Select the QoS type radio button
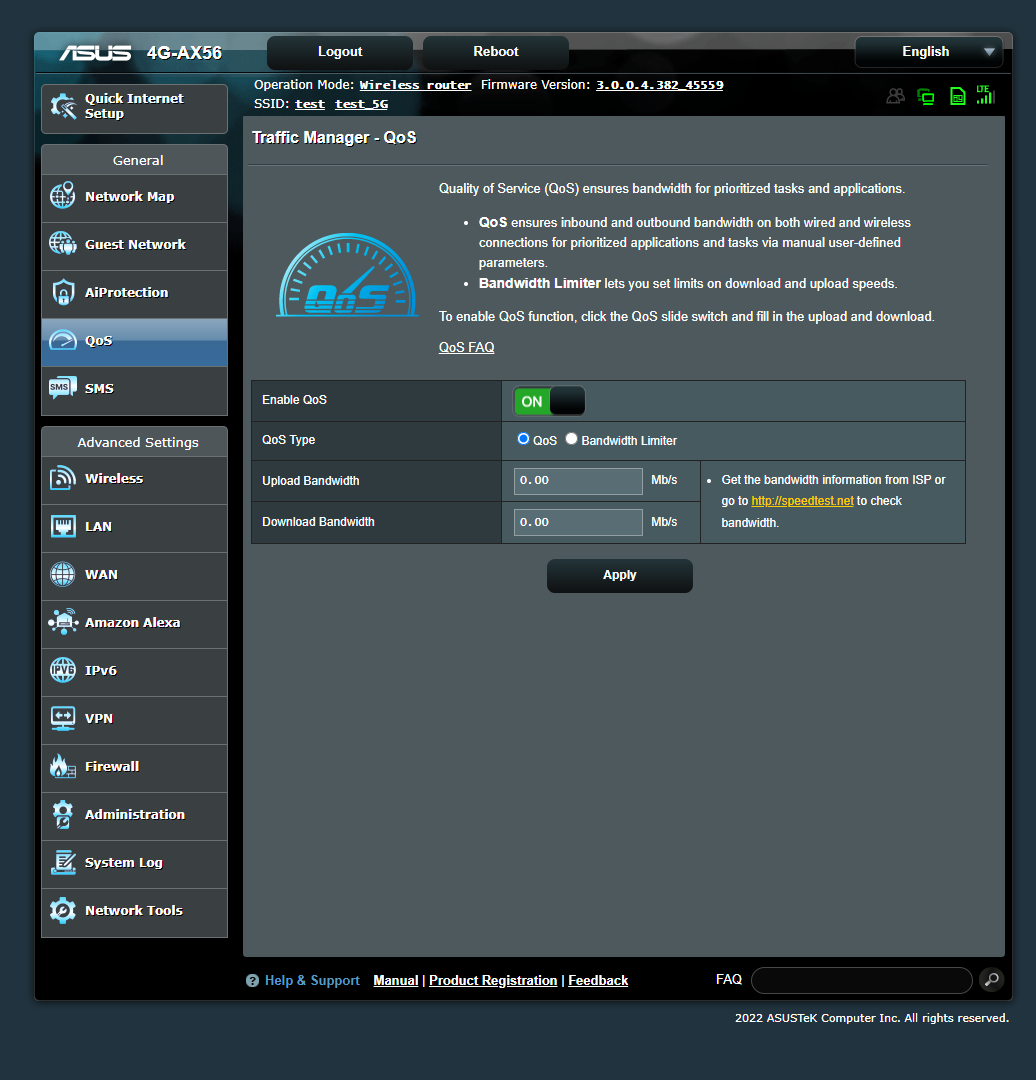1036x1080 pixels. 523,439
